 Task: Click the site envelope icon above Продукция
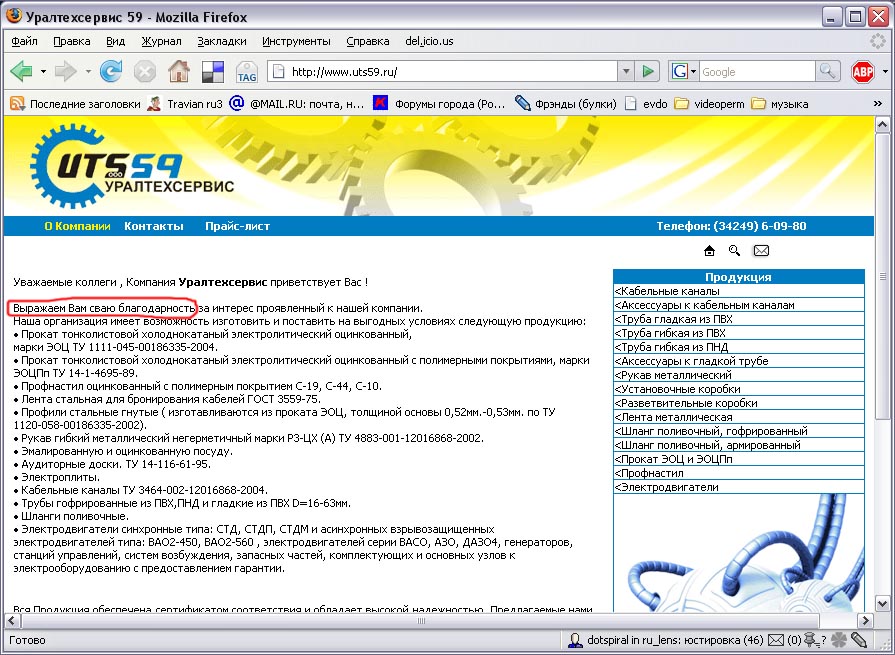761,250
